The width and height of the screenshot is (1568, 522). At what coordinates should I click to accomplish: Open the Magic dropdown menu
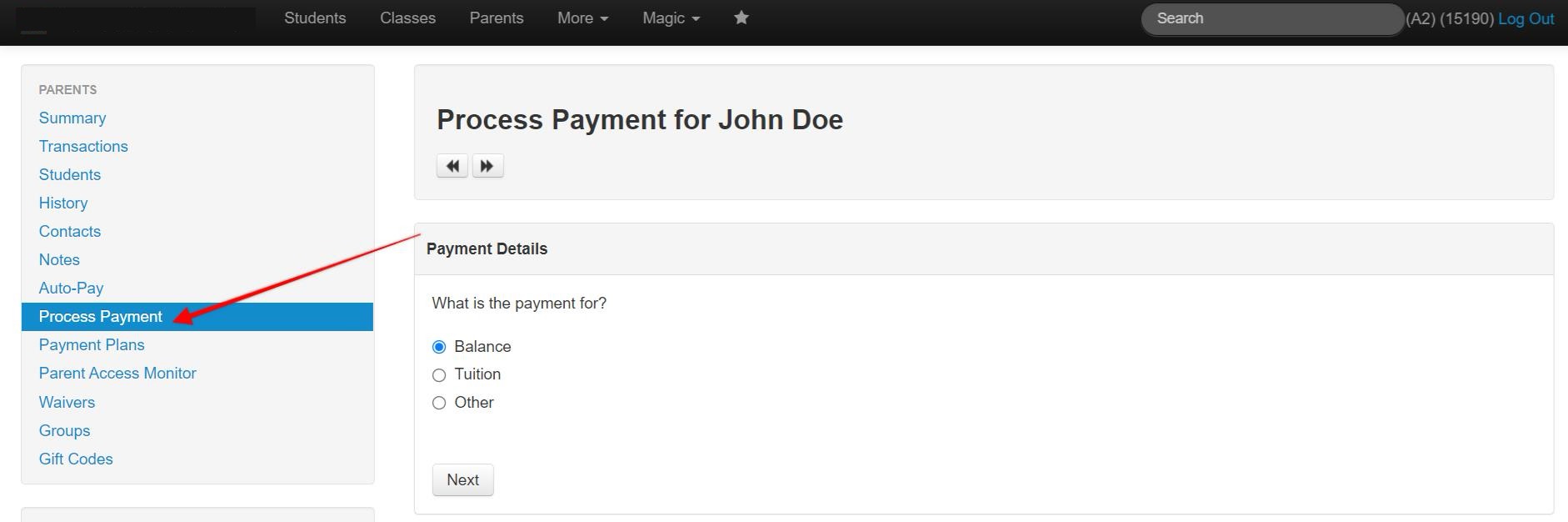pyautogui.click(x=671, y=18)
